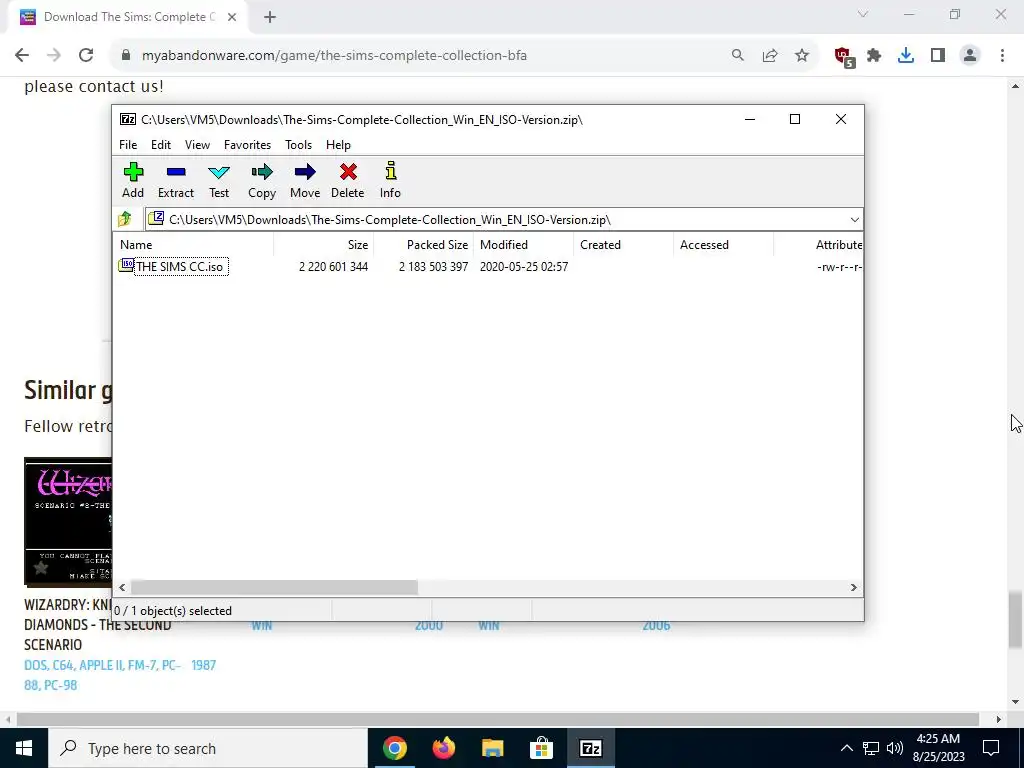
Task: Open the View menu
Action: (197, 145)
